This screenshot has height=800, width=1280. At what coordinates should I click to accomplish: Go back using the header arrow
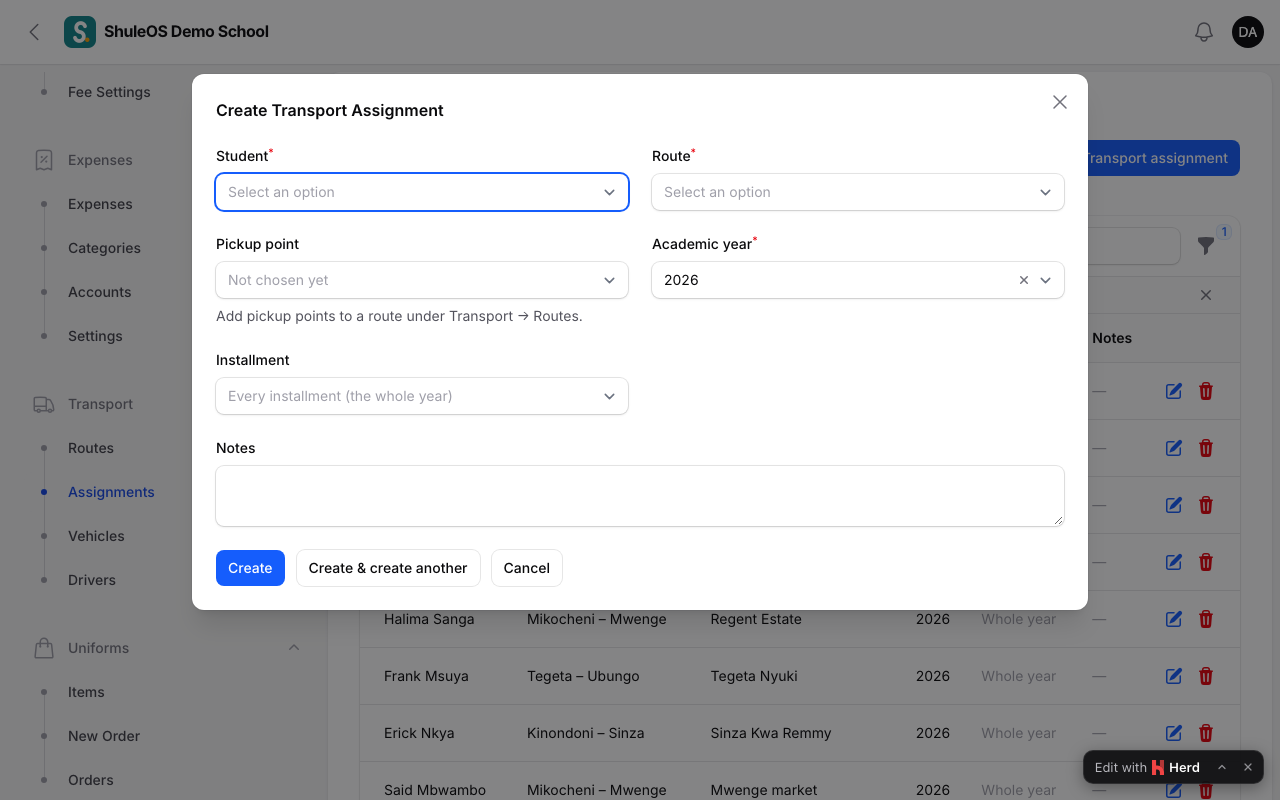click(x=35, y=32)
